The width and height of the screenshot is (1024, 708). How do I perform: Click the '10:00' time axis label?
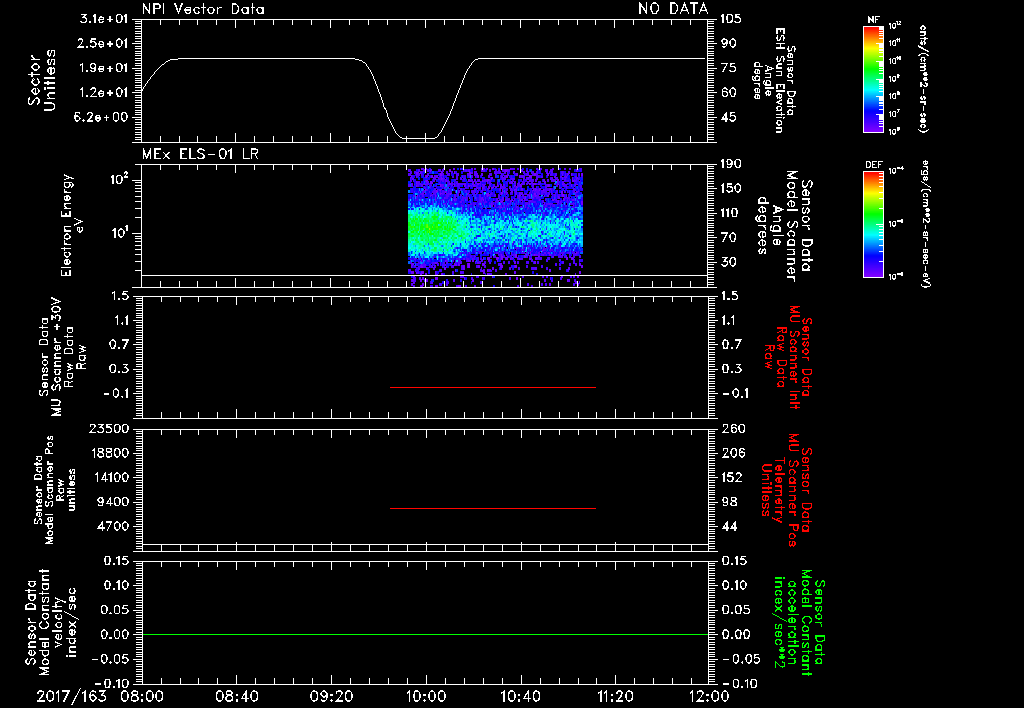coord(425,696)
